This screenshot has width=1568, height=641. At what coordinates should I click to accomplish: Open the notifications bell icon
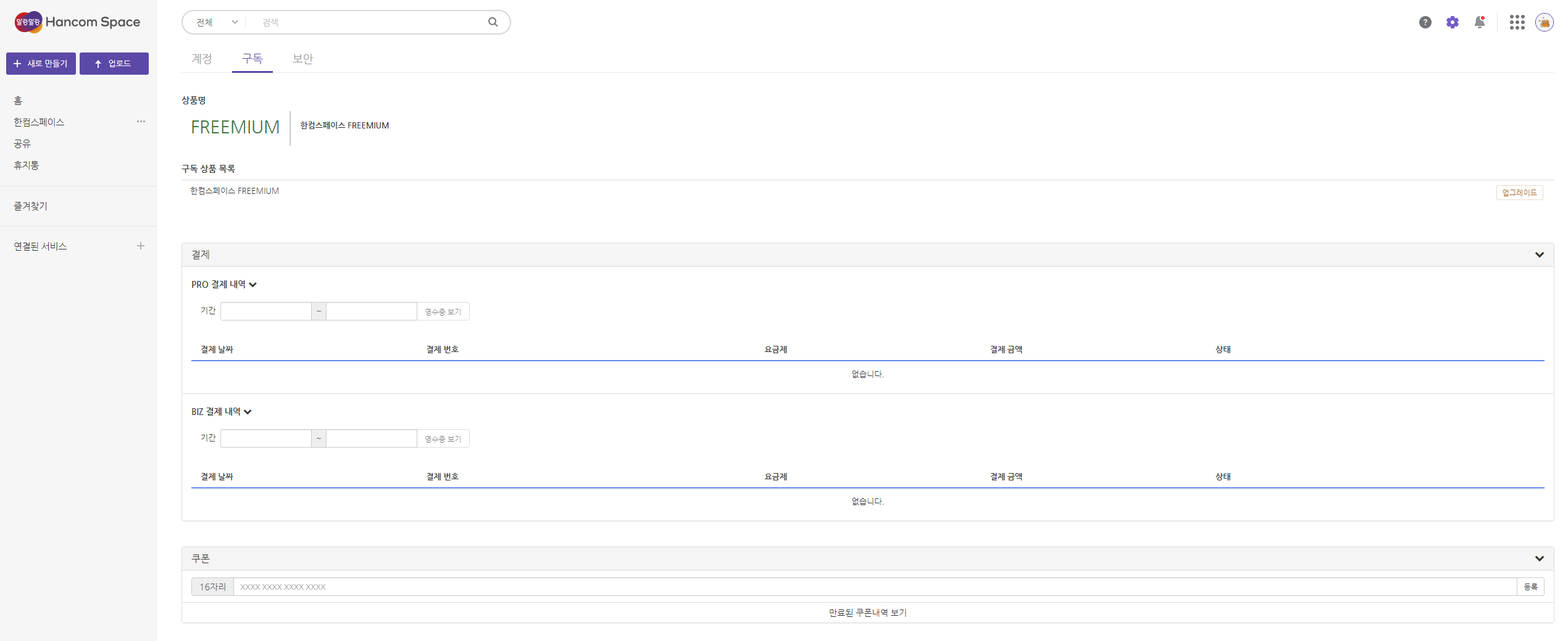point(1480,22)
